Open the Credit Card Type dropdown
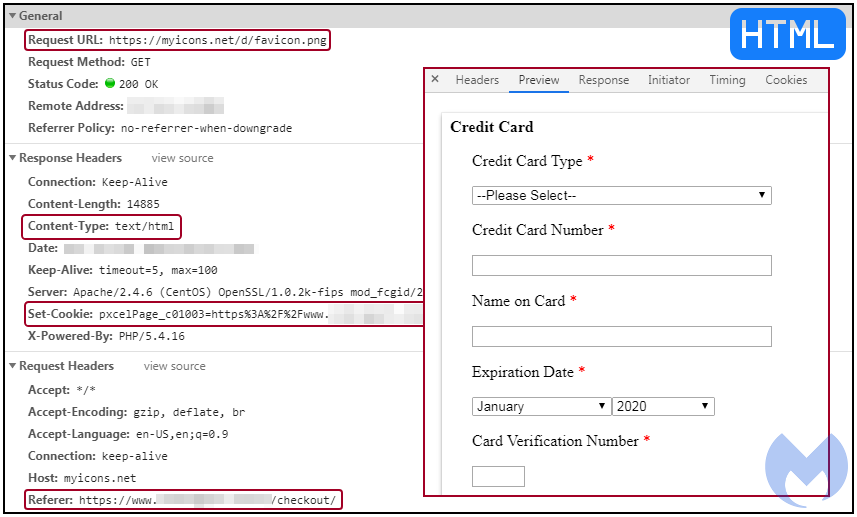Screen dimensions: 857x517 coord(621,195)
